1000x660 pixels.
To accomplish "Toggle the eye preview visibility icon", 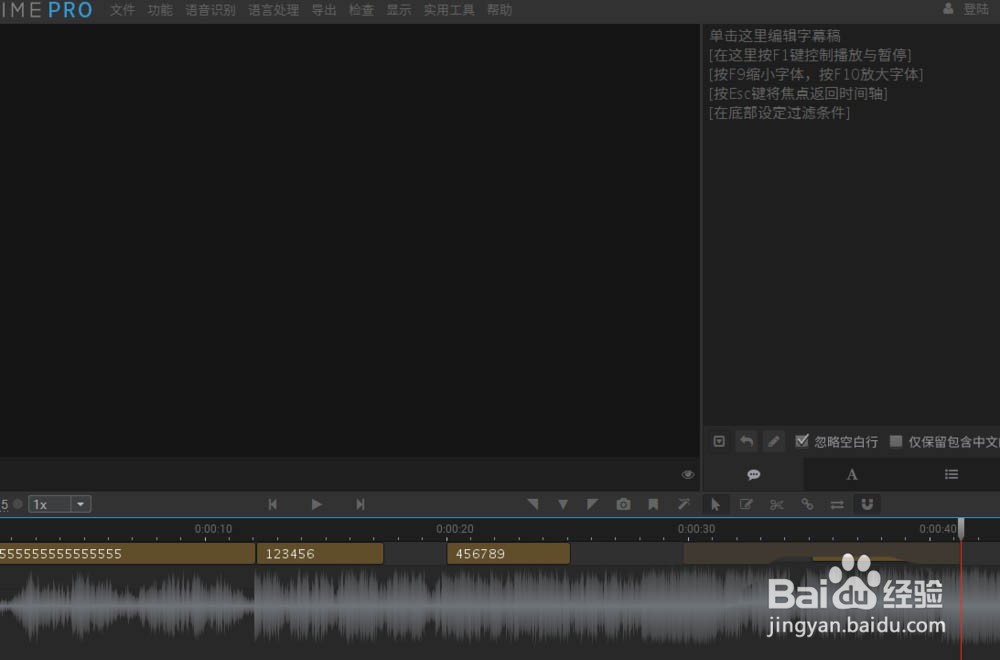I will pyautogui.click(x=688, y=474).
